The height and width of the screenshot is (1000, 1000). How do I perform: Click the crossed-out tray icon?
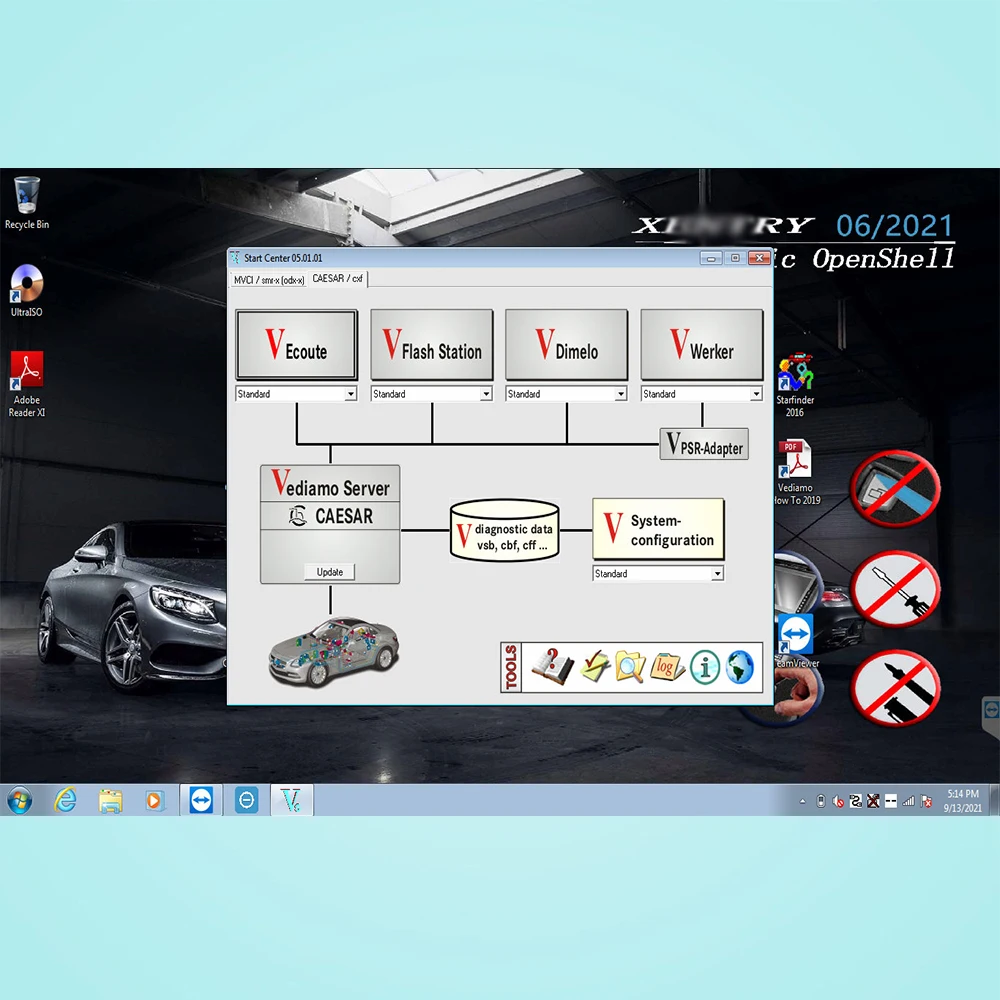(x=873, y=802)
